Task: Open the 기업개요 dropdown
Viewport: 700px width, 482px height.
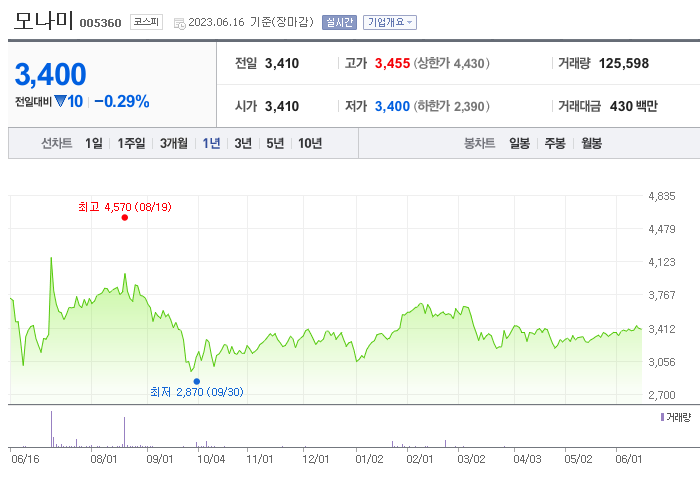Action: coord(390,22)
